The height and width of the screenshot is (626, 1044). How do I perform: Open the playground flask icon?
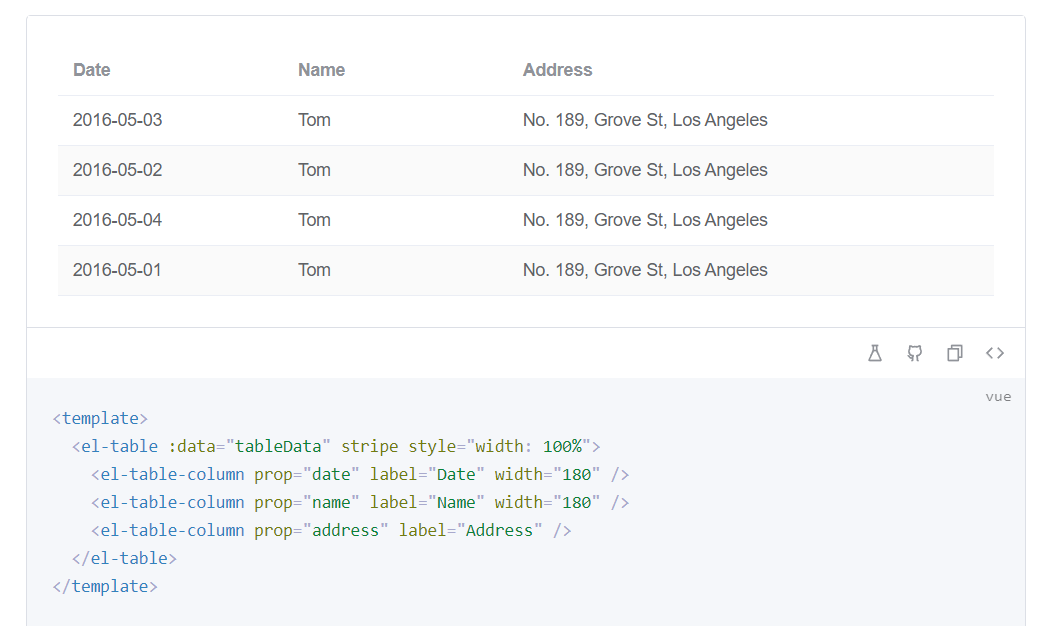(x=875, y=353)
